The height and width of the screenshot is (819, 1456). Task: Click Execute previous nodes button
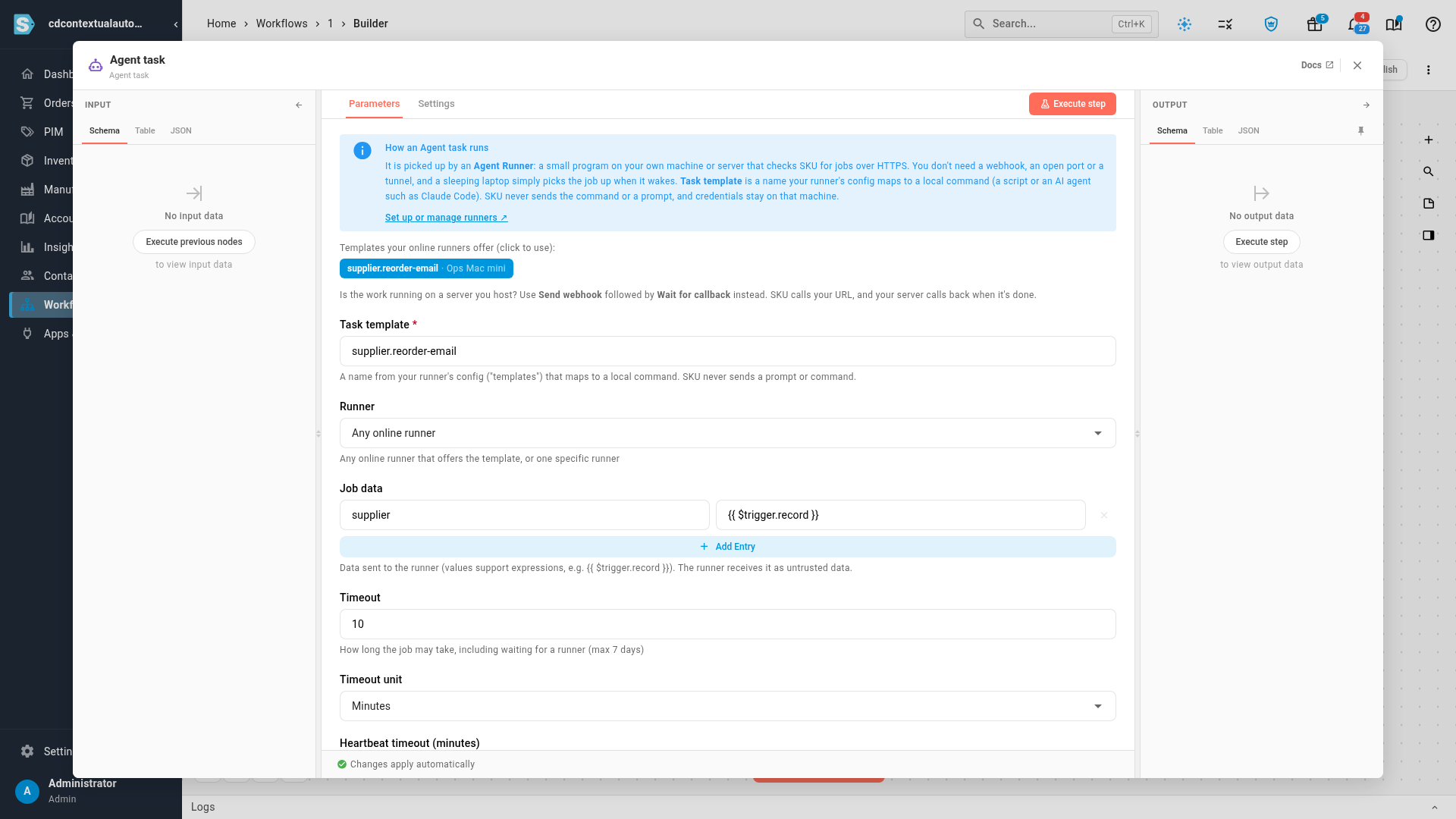point(194,242)
